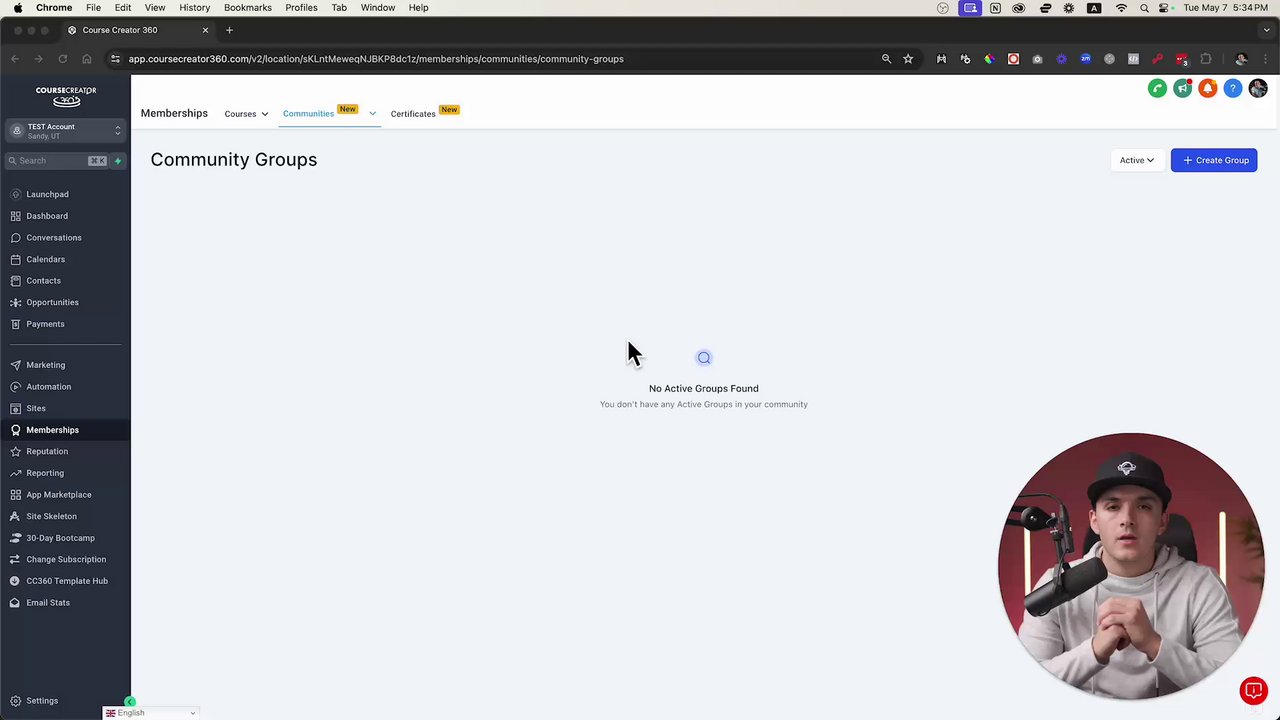Open Email Stats item
The image size is (1280, 720).
(x=48, y=603)
